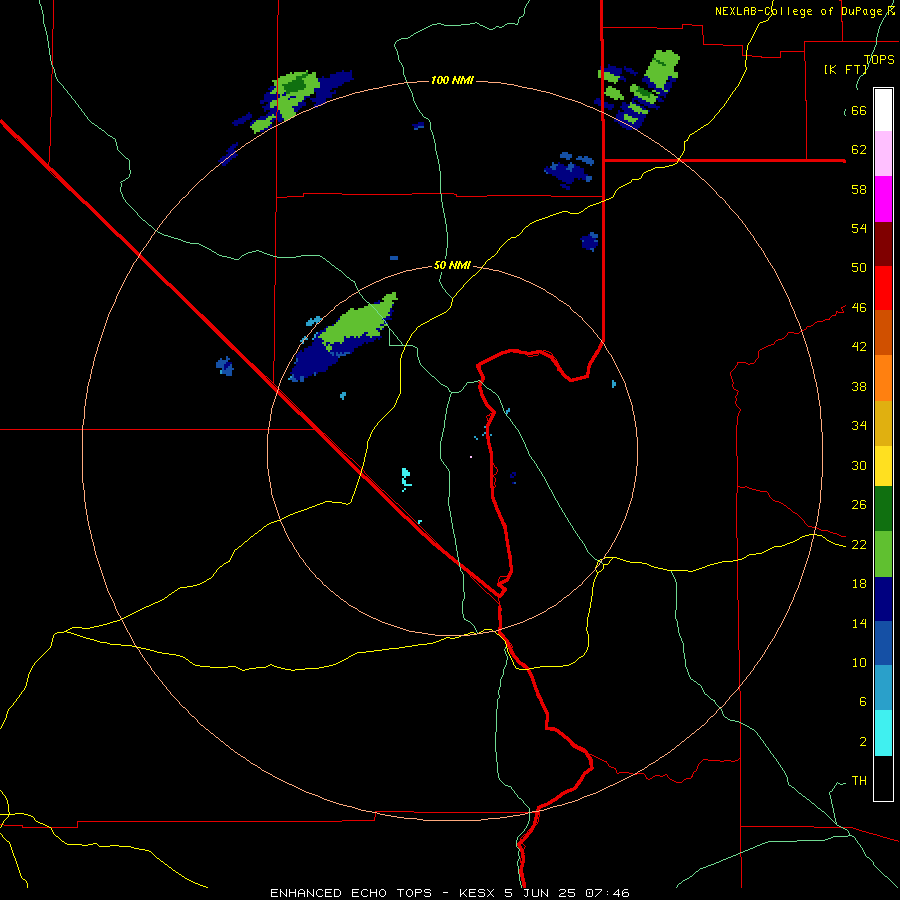Click the dark green legend swatch
Screen dimensions: 900x900
tap(883, 509)
